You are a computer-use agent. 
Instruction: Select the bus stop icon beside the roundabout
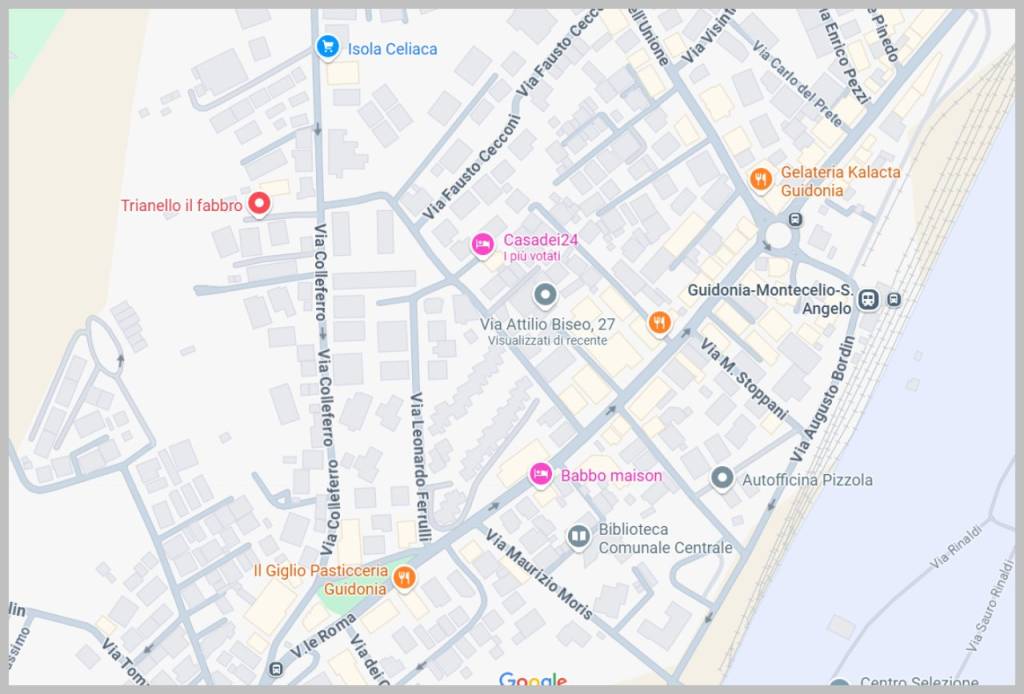pyautogui.click(x=795, y=219)
